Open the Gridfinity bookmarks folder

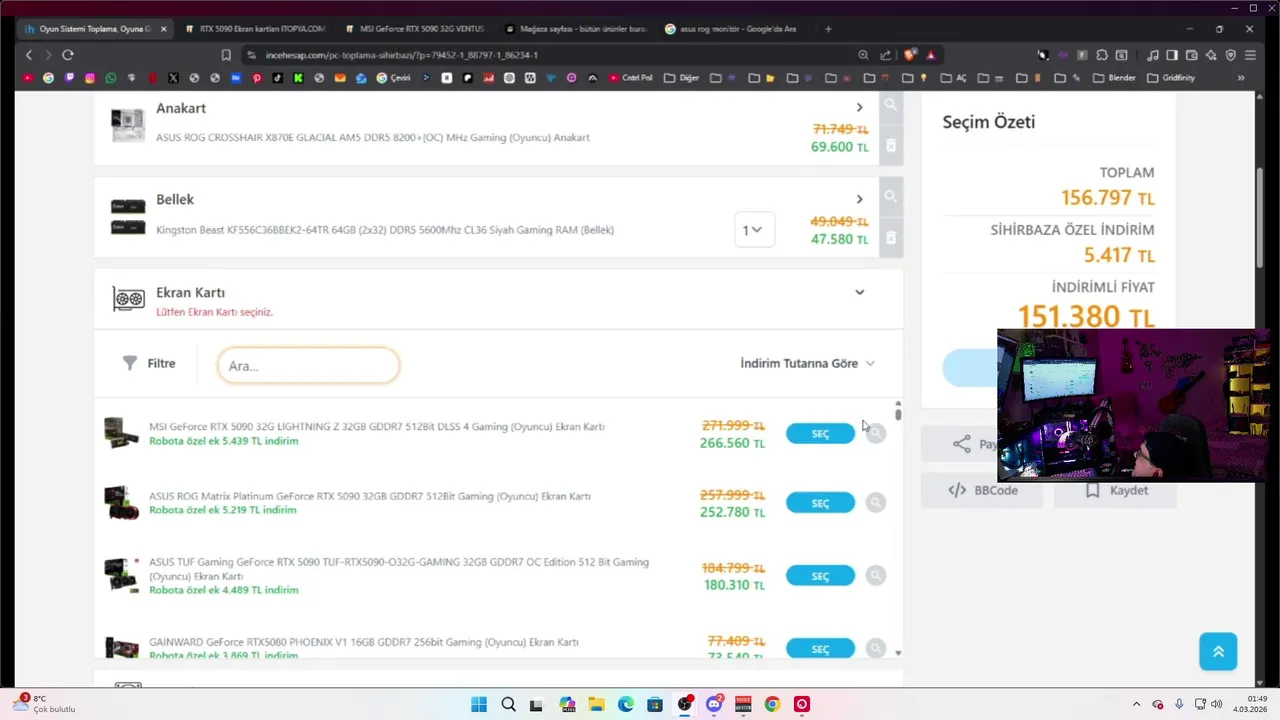point(1171,78)
